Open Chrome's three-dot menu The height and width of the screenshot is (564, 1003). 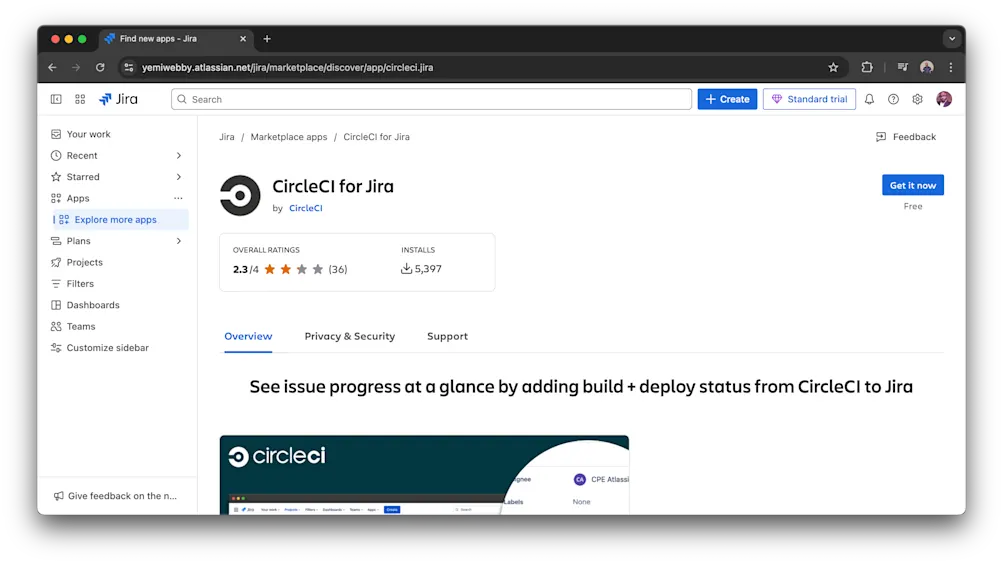[x=951, y=67]
